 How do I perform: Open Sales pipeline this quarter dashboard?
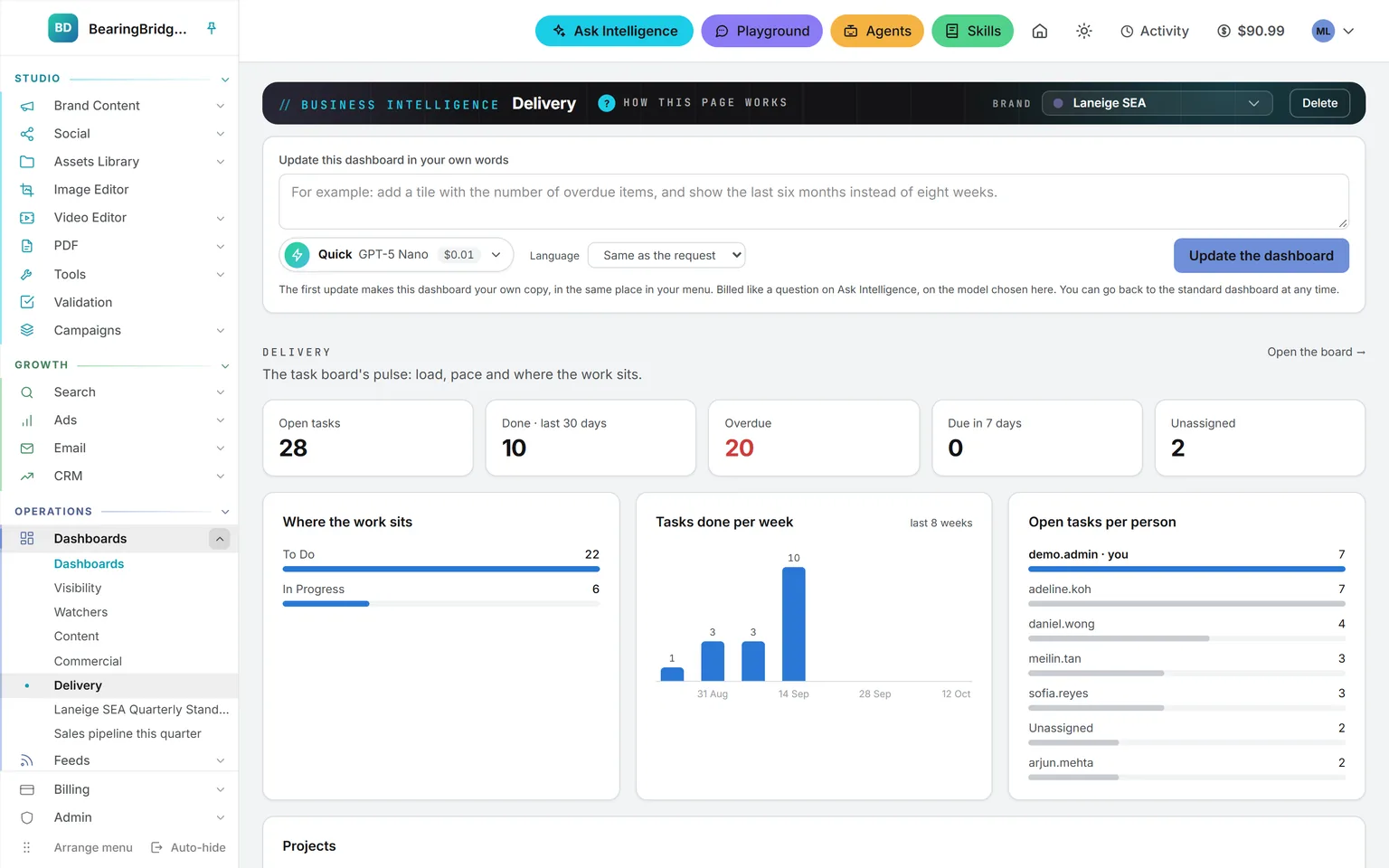128,733
